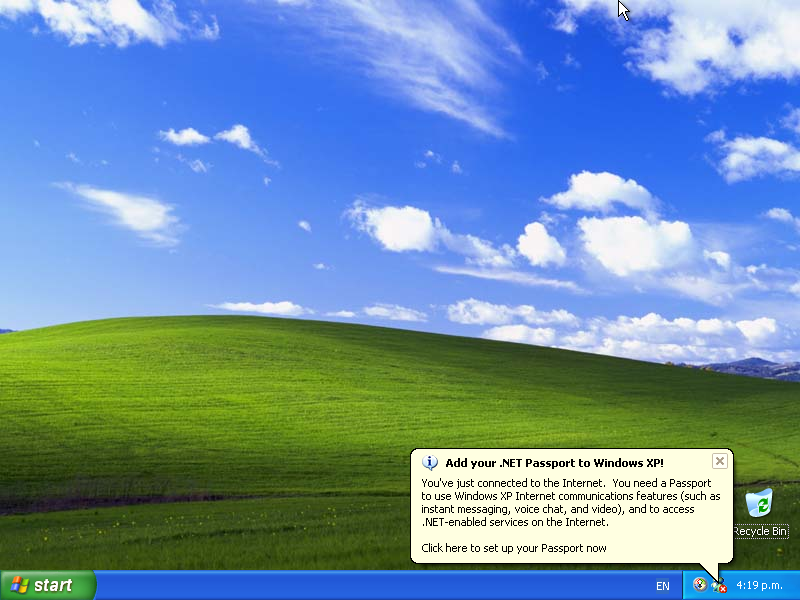Click the Windows Messenger tray icon
This screenshot has width=800, height=600.
click(719, 586)
